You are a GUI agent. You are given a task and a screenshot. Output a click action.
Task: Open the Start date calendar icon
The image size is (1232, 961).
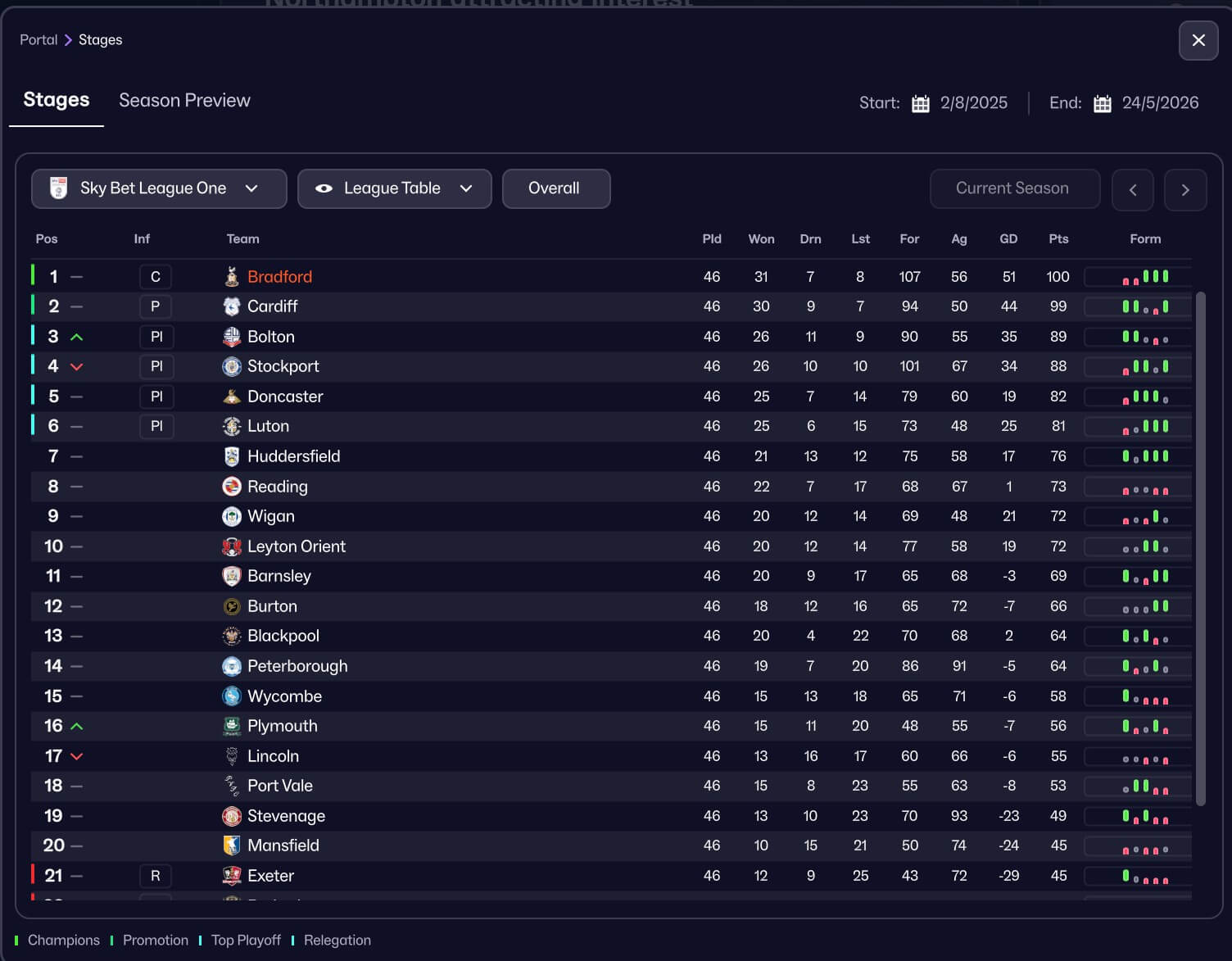pyautogui.click(x=921, y=104)
